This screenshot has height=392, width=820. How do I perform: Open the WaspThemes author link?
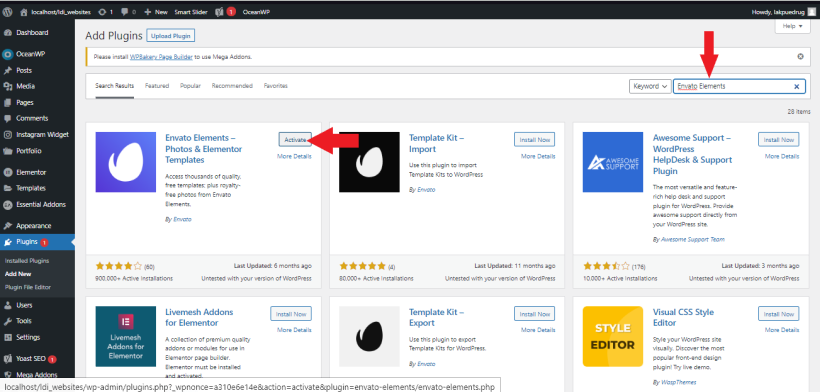[679, 382]
